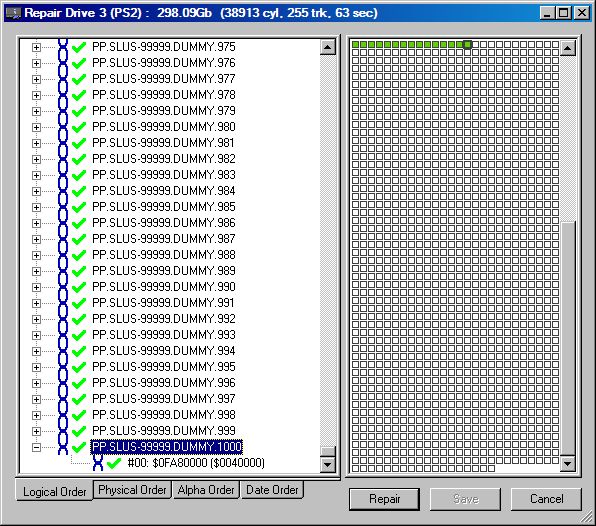Click the greyed Save button
Image resolution: width=596 pixels, height=526 pixels.
pos(466,499)
